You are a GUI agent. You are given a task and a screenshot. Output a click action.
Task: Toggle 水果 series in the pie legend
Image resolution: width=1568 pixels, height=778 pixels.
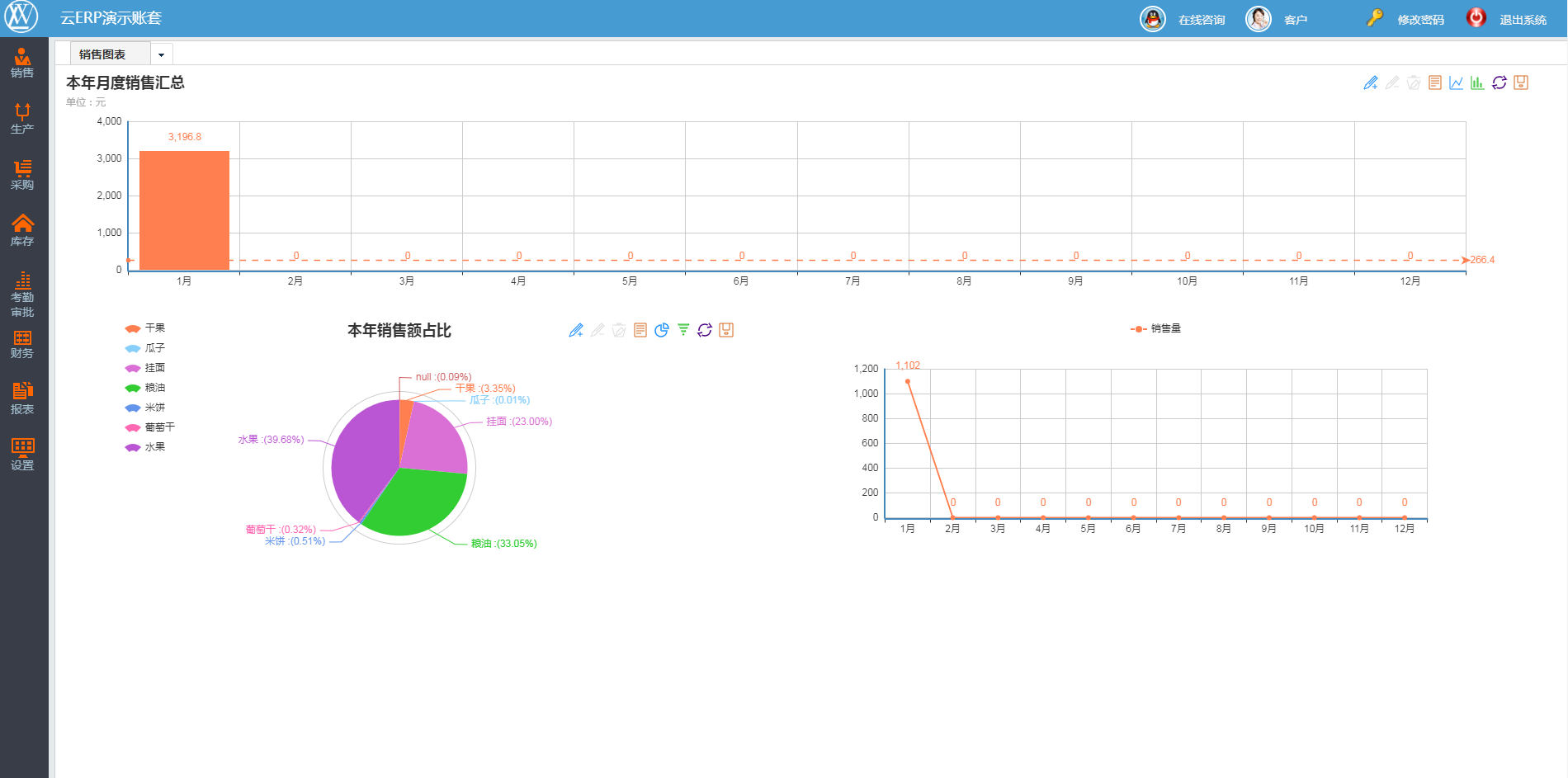point(145,447)
